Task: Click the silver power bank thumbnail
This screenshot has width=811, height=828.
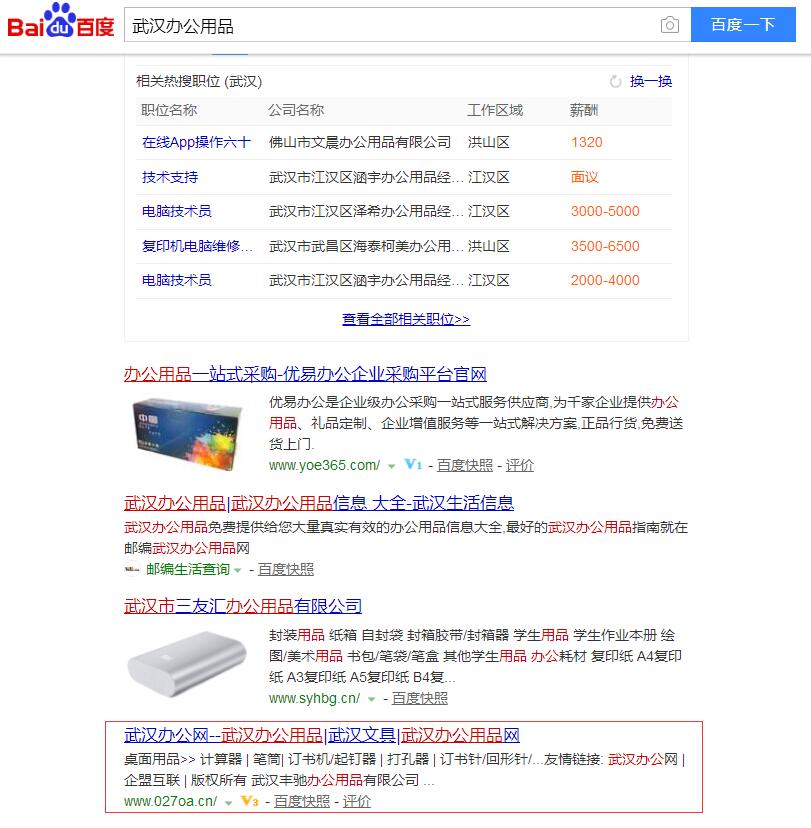Action: click(x=187, y=664)
